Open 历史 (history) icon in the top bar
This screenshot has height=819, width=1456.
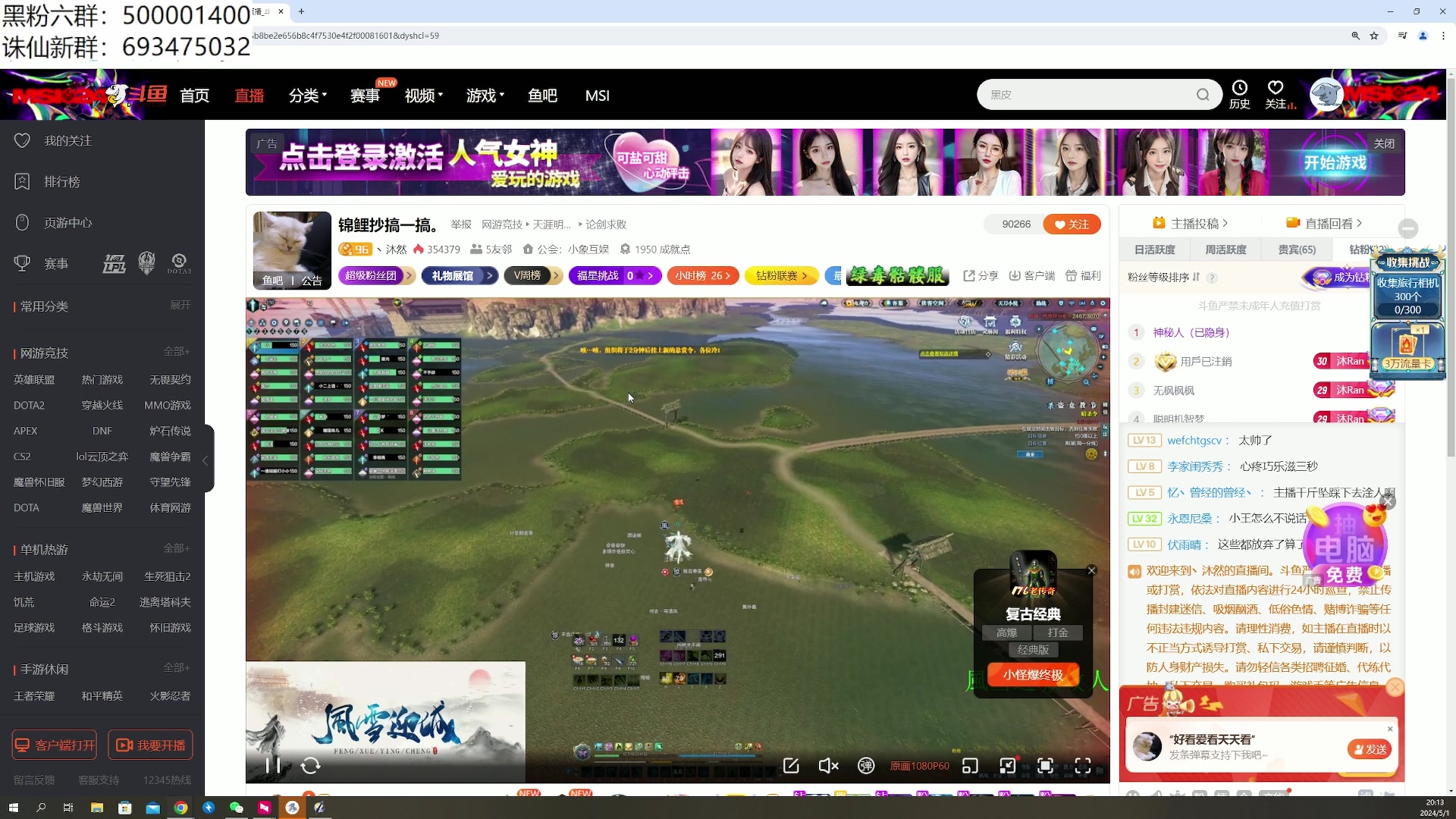tap(1239, 94)
